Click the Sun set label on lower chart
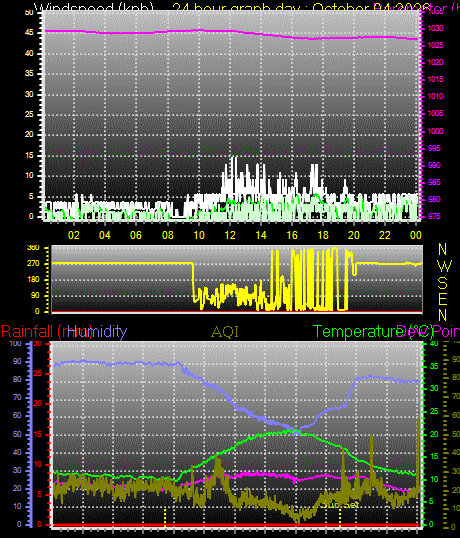Screen dimensions: 460x538 (340, 505)
